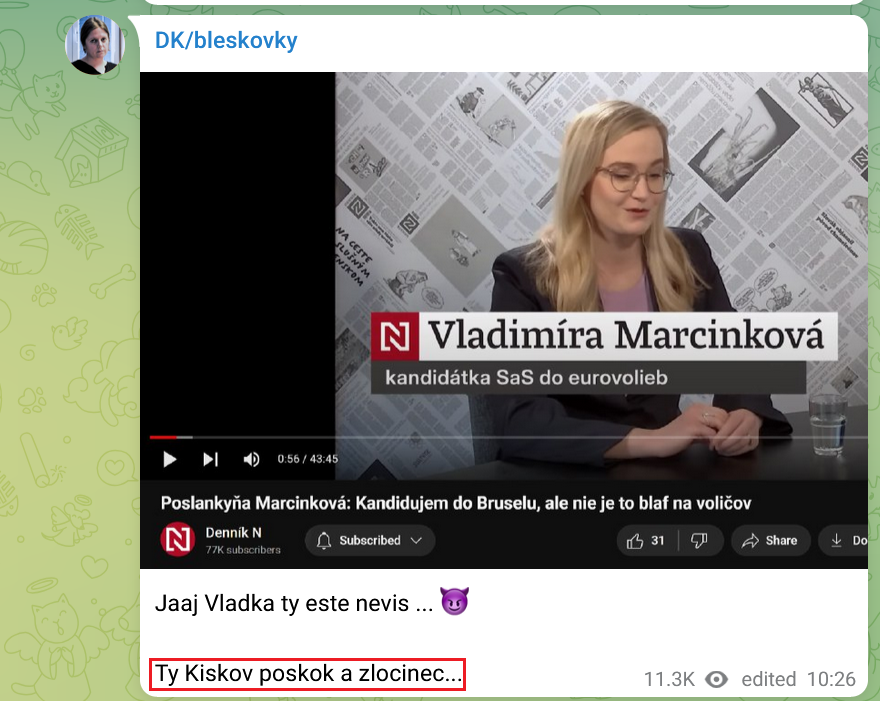The image size is (880, 701).
Task: Click the Share arrow button
Action: 771,540
